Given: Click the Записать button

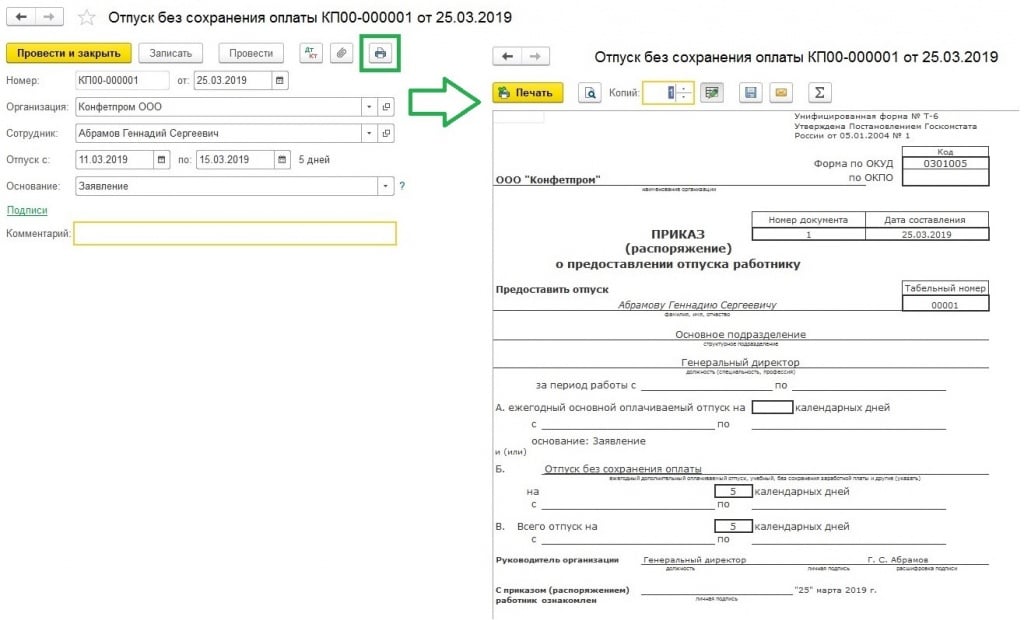Looking at the screenshot, I should pyautogui.click(x=170, y=54).
